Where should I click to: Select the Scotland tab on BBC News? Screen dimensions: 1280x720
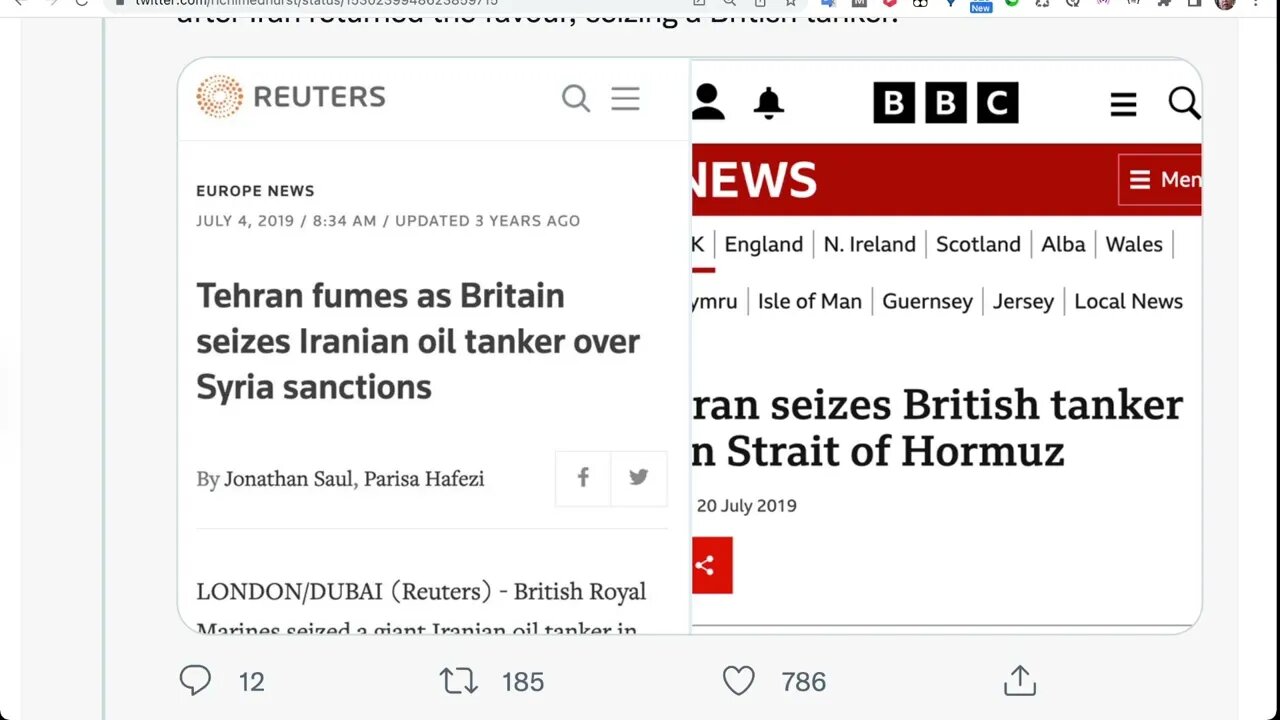click(978, 244)
